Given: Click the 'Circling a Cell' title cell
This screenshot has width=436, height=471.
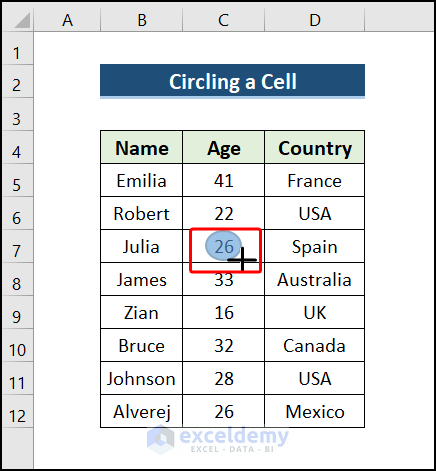Looking at the screenshot, I should point(232,81).
